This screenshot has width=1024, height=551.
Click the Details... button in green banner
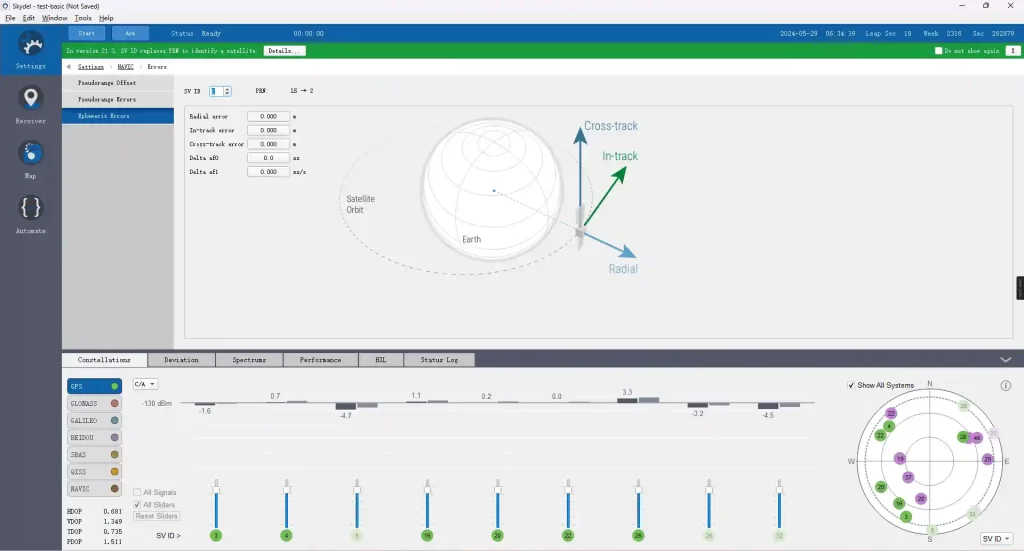[x=284, y=50]
